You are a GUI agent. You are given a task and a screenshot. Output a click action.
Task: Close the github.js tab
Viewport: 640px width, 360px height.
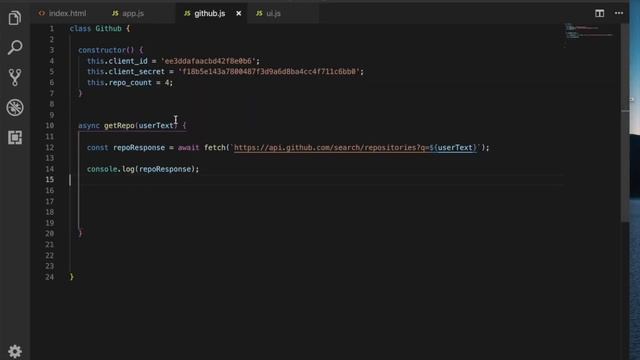239,13
